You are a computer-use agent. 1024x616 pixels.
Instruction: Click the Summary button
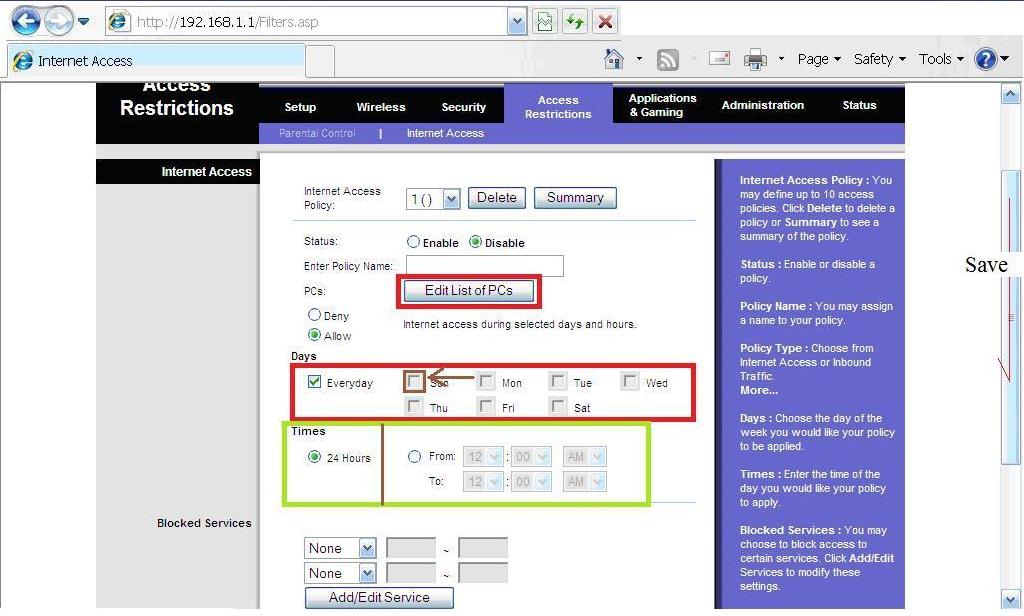[x=575, y=198]
